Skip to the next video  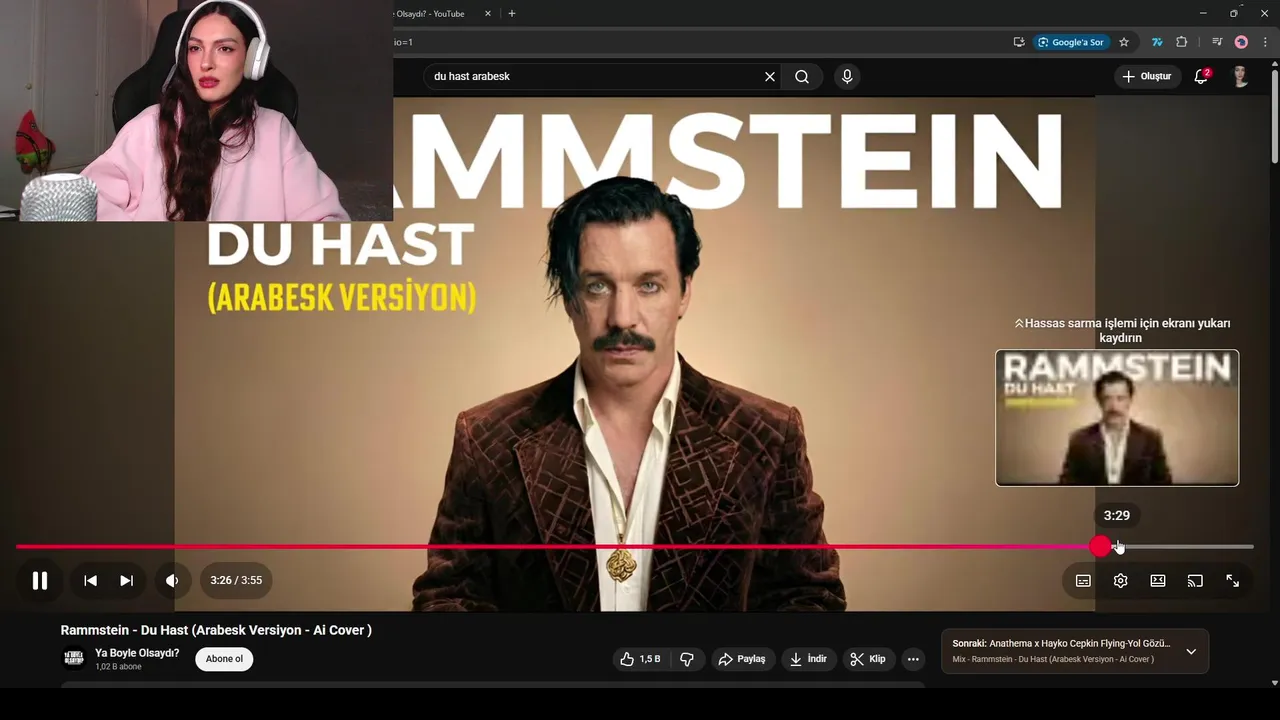click(126, 580)
